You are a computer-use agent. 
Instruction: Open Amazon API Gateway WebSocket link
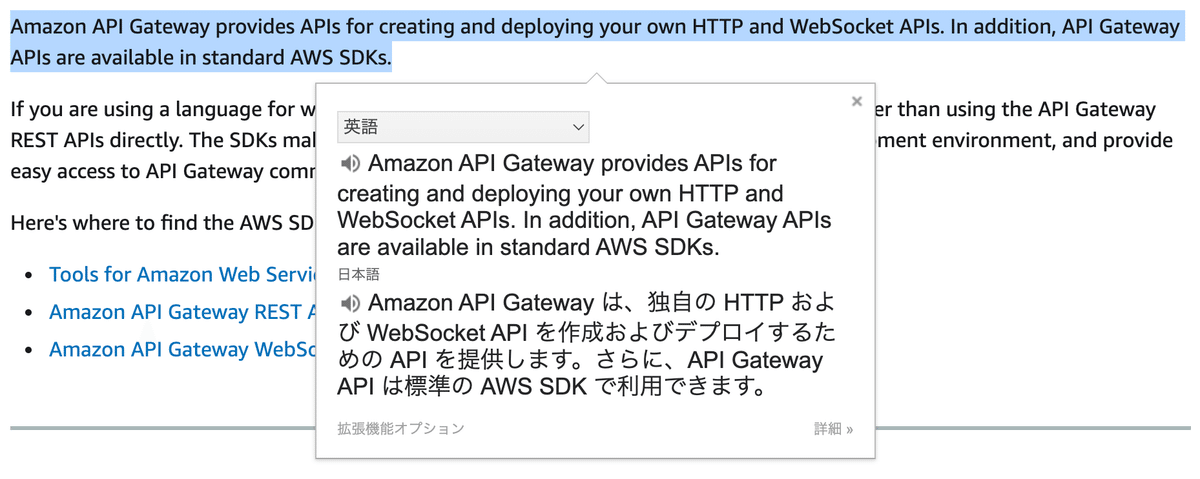(182, 349)
